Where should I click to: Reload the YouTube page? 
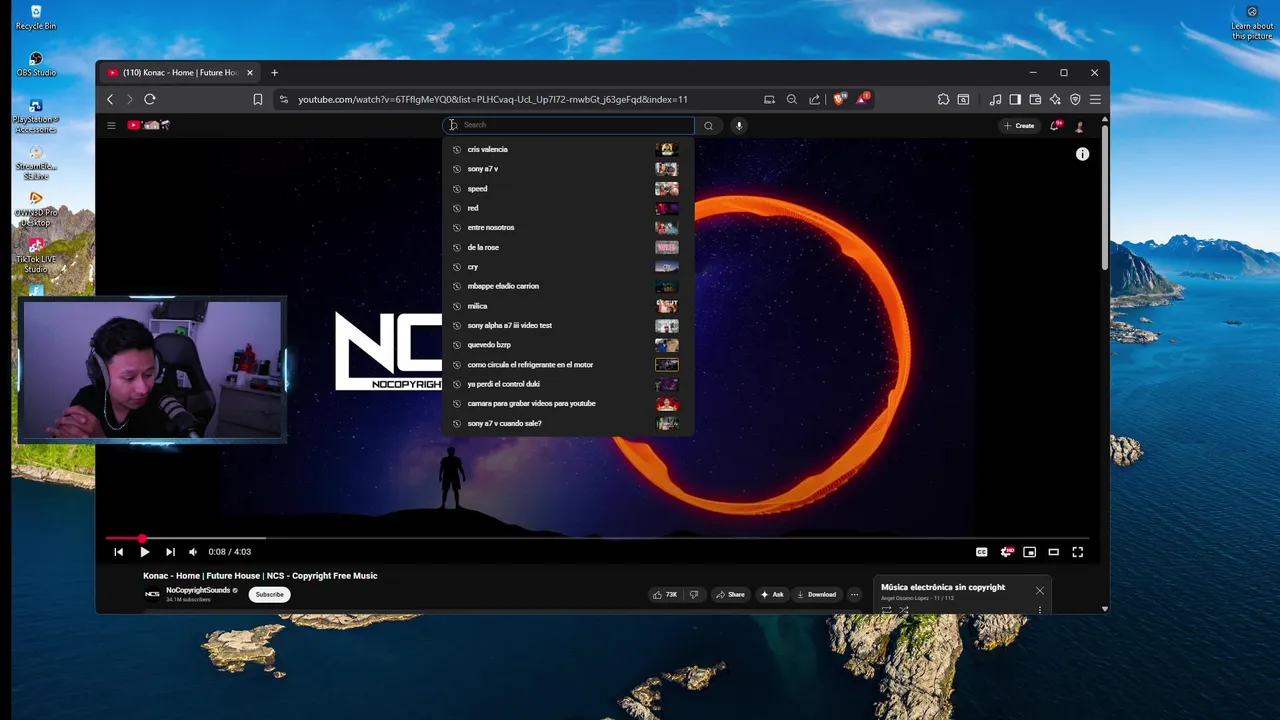click(x=150, y=99)
